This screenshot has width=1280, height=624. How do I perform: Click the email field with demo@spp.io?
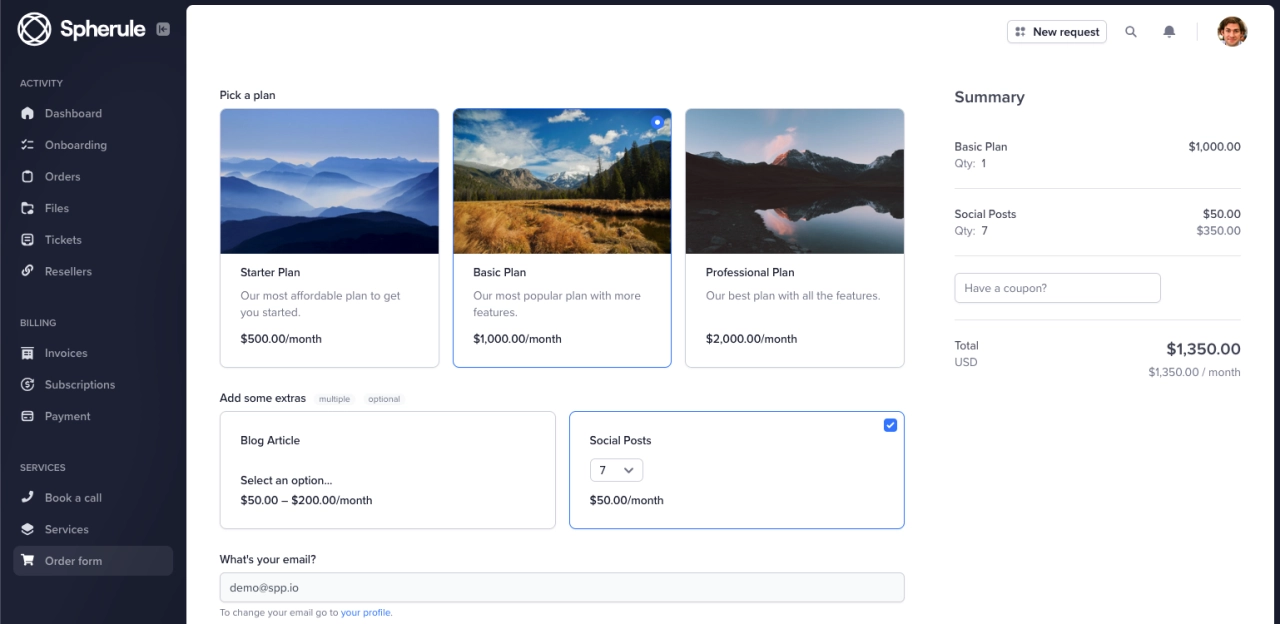click(562, 588)
